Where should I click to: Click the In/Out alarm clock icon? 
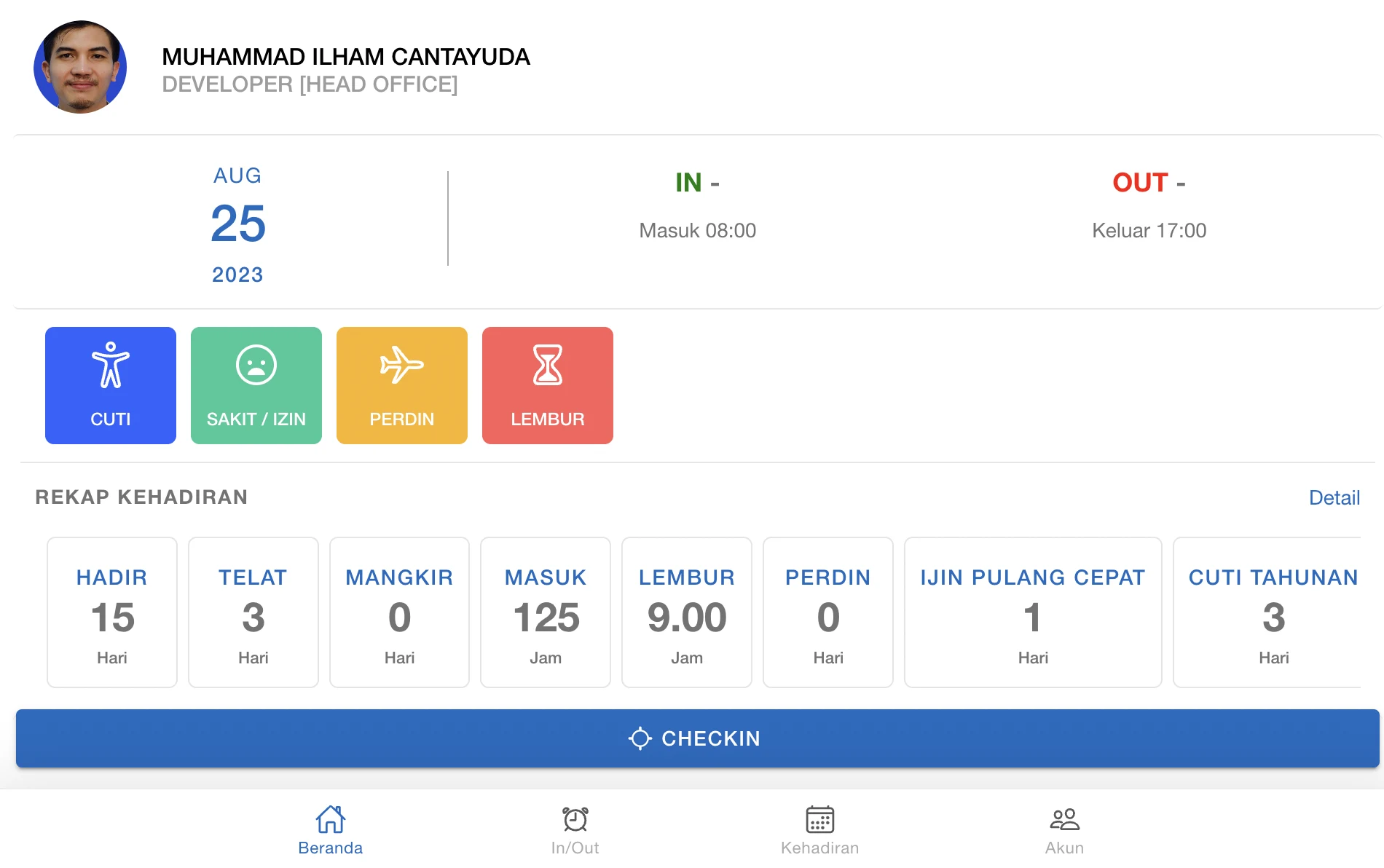coord(575,819)
